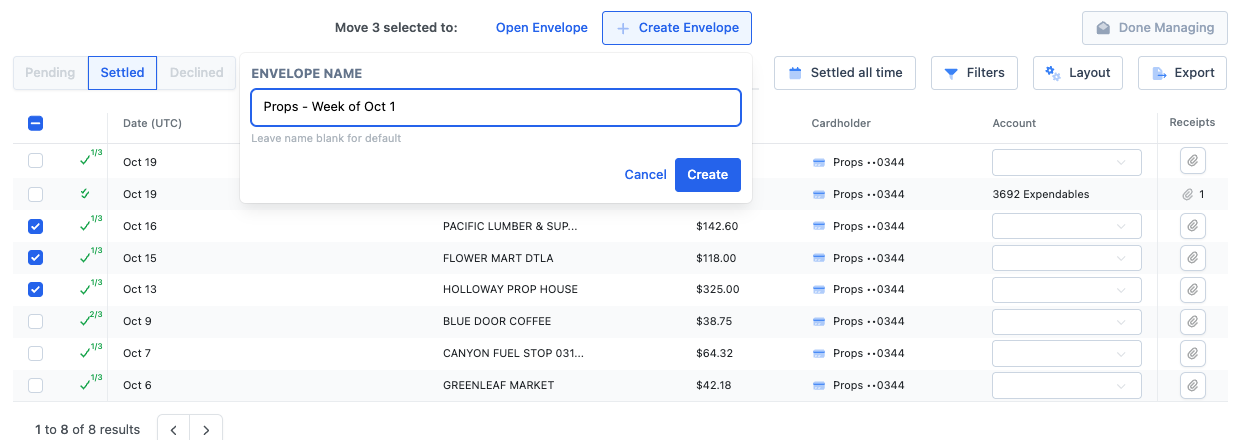Check the Blue Door Coffee row
1240x440 pixels.
point(35,322)
